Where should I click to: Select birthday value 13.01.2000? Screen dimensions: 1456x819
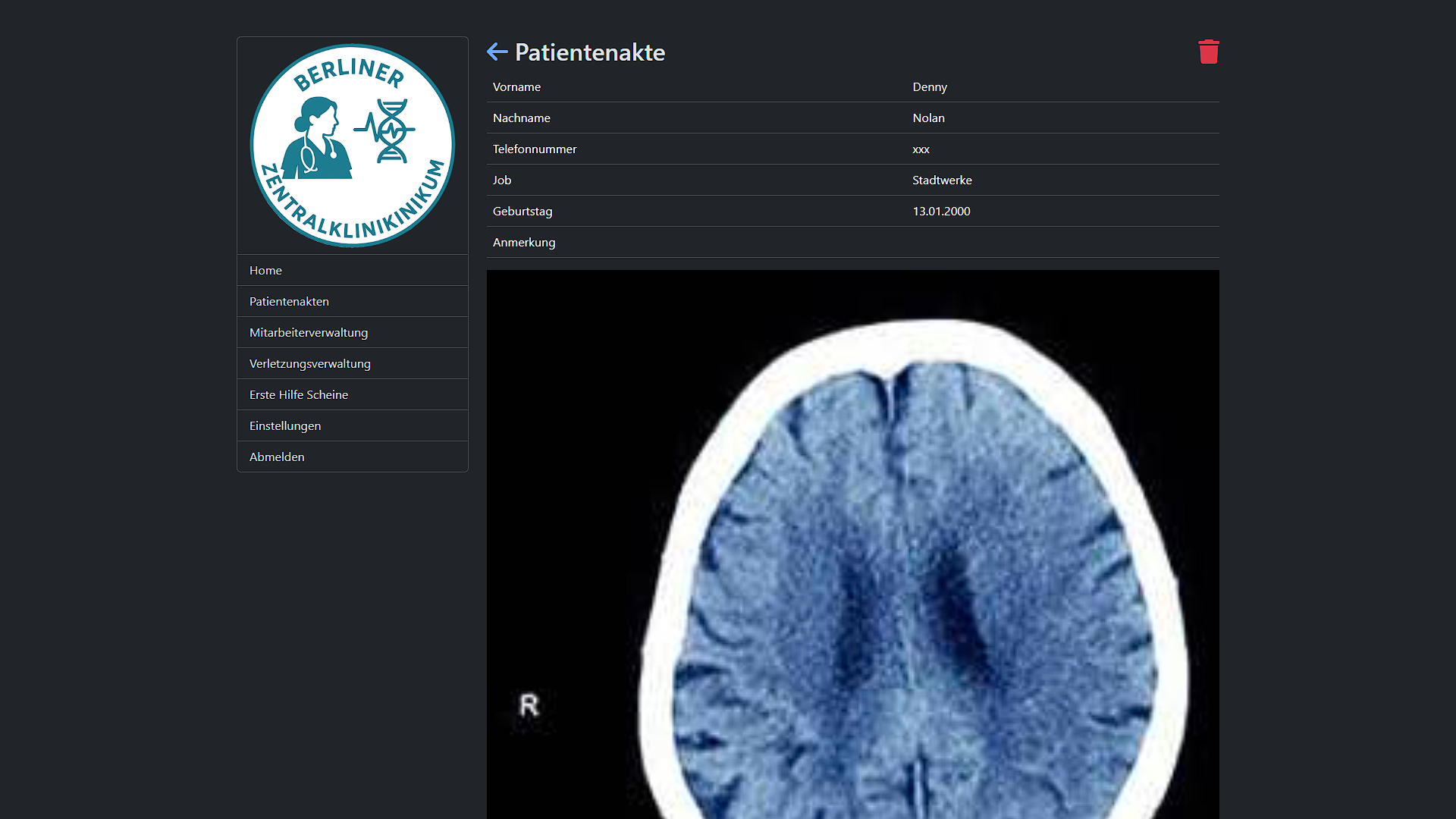[941, 211]
